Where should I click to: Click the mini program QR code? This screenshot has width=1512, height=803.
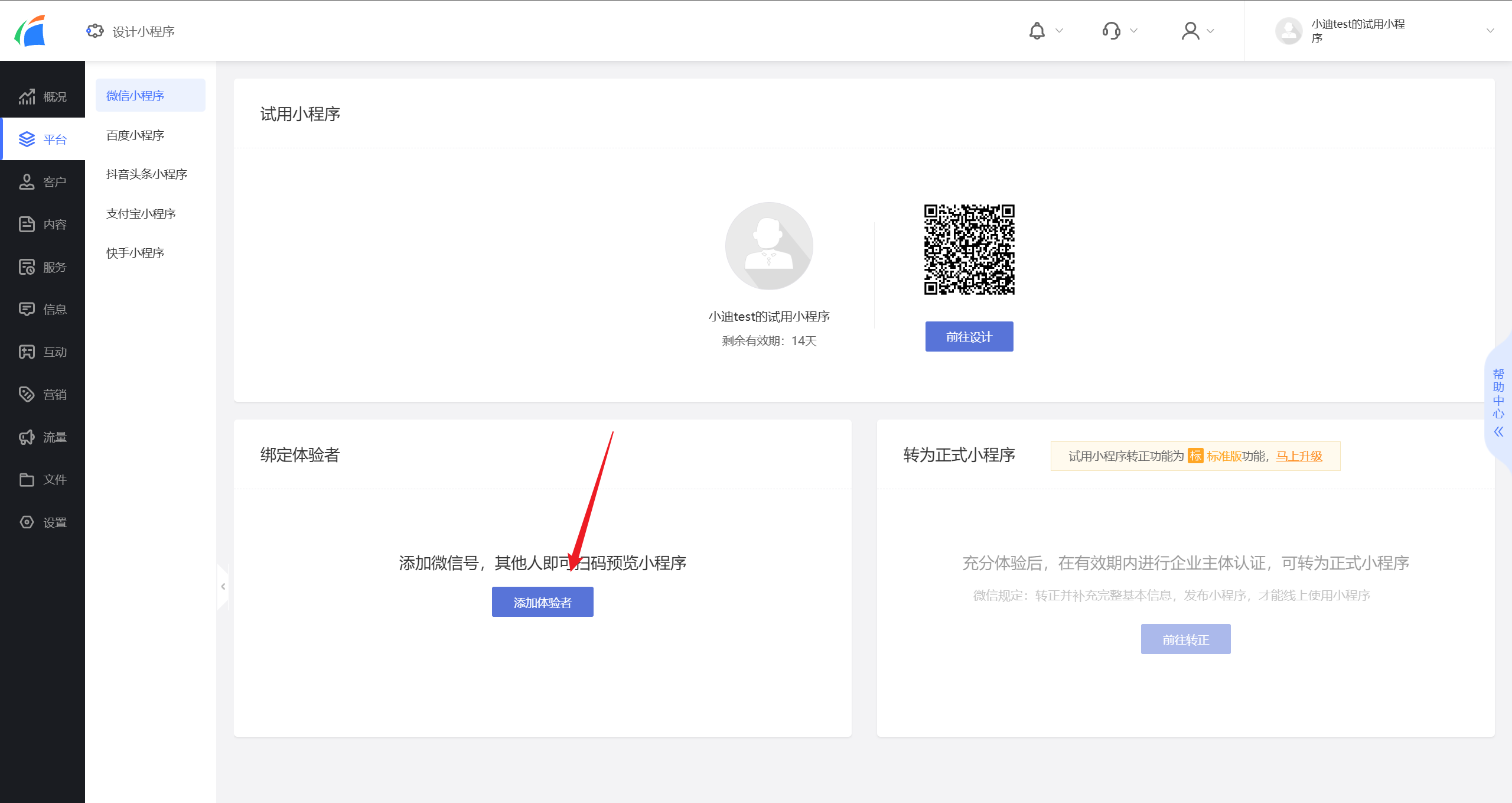(x=969, y=249)
